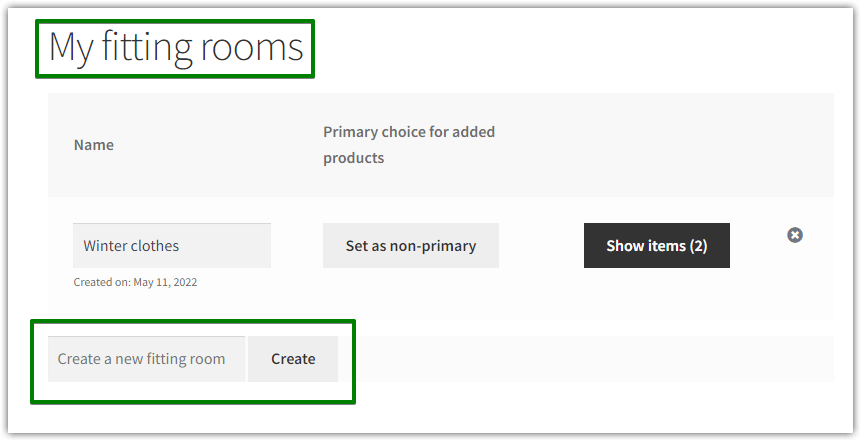Focus the Winter clothes name field
The width and height of the screenshot is (861, 441).
point(172,246)
